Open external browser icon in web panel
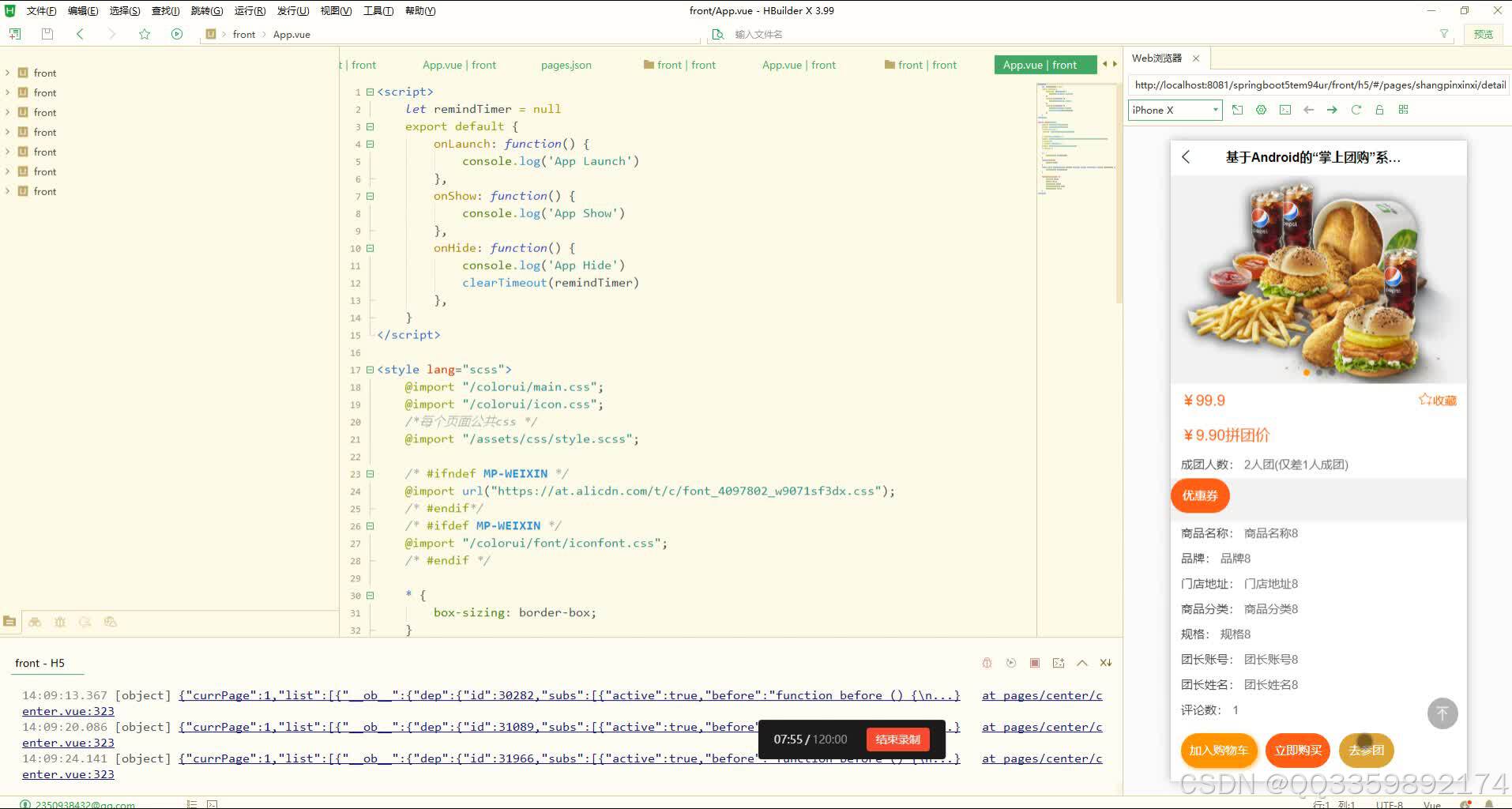The width and height of the screenshot is (1512, 809). (1237, 110)
